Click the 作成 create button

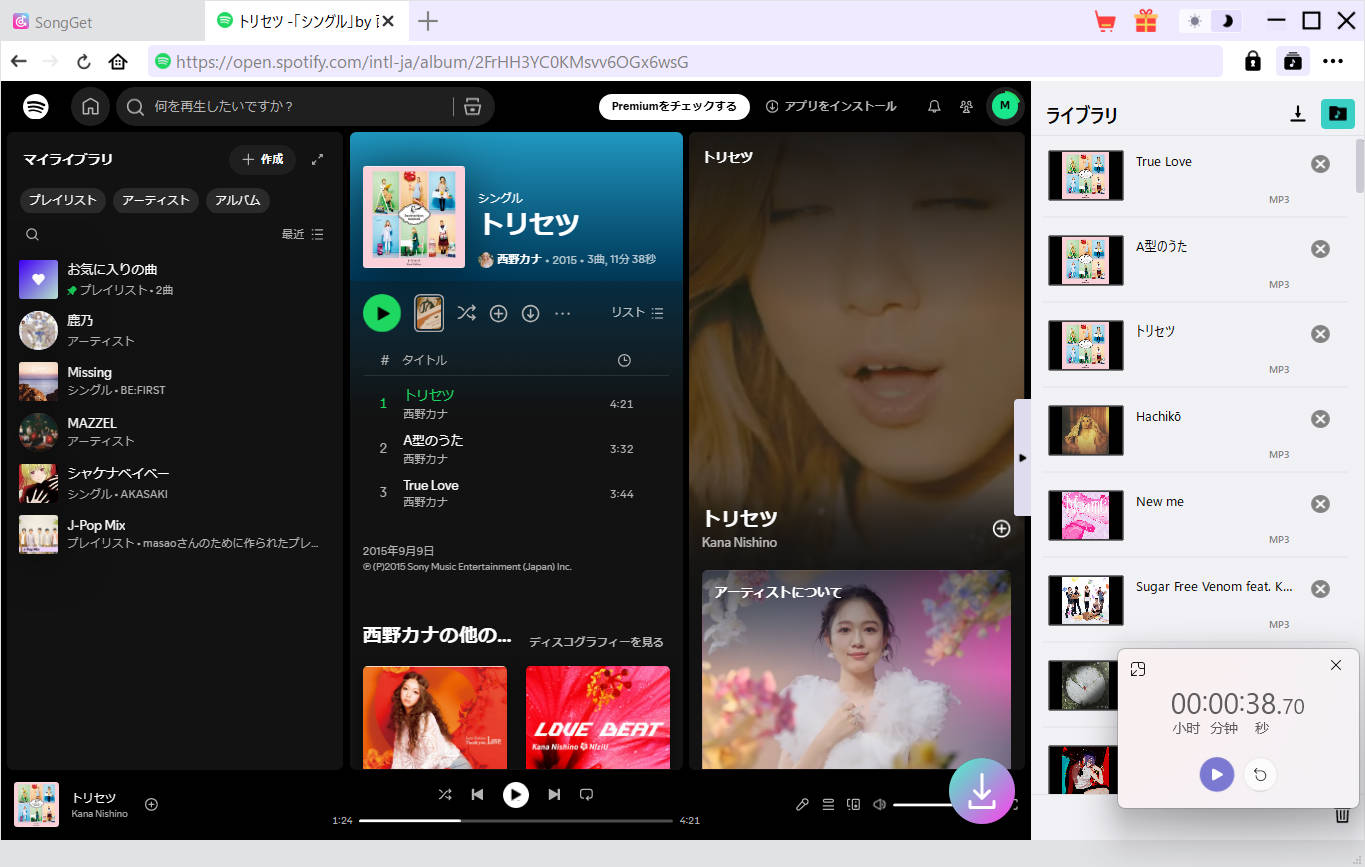coord(262,159)
